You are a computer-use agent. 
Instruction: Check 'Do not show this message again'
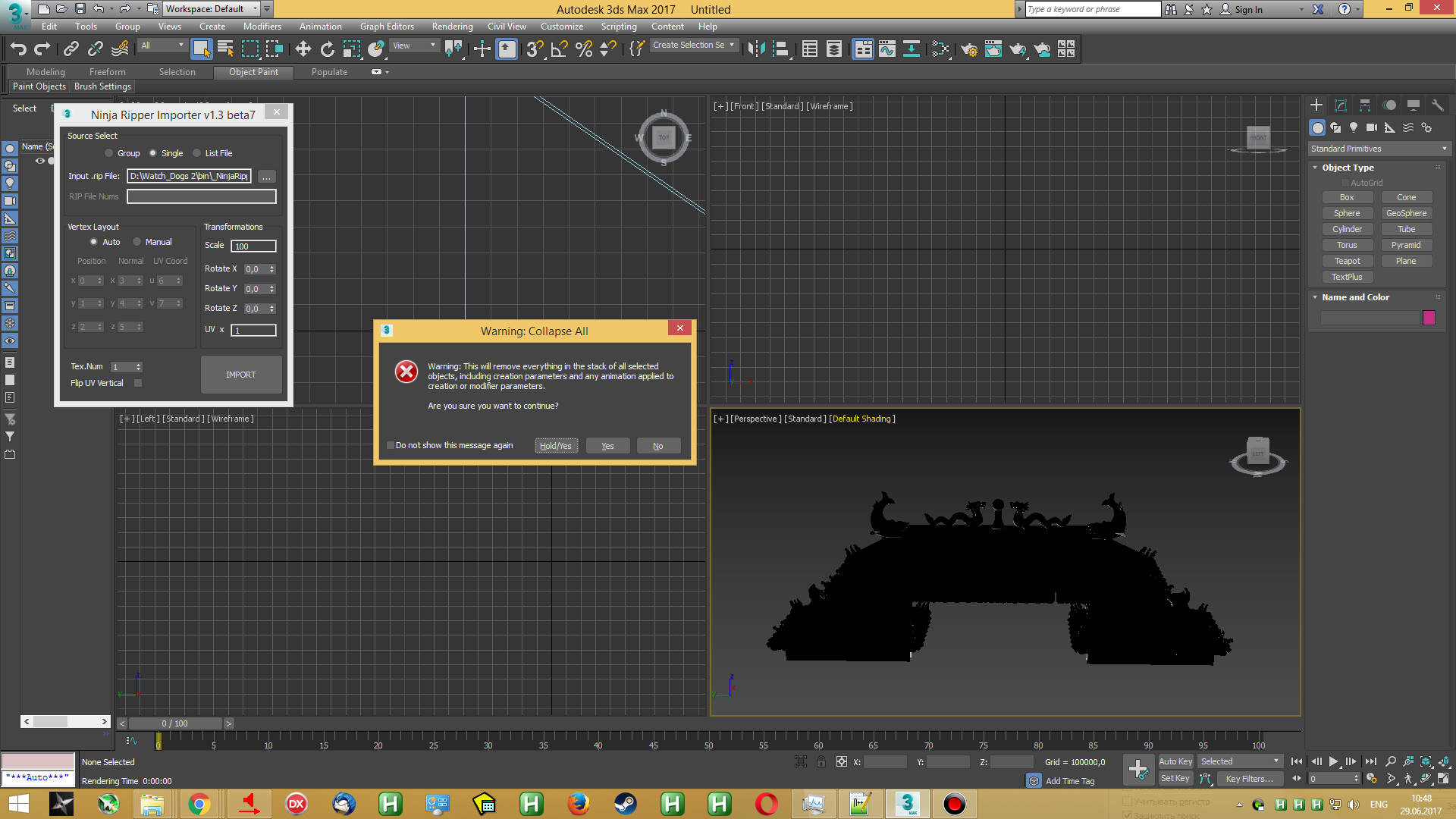click(391, 446)
